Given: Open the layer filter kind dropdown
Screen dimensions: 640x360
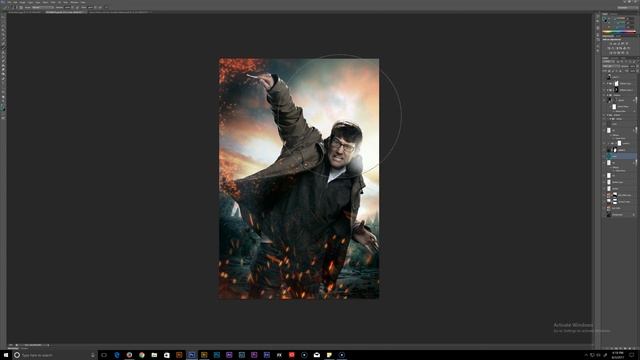Looking at the screenshot, I should coord(609,62).
